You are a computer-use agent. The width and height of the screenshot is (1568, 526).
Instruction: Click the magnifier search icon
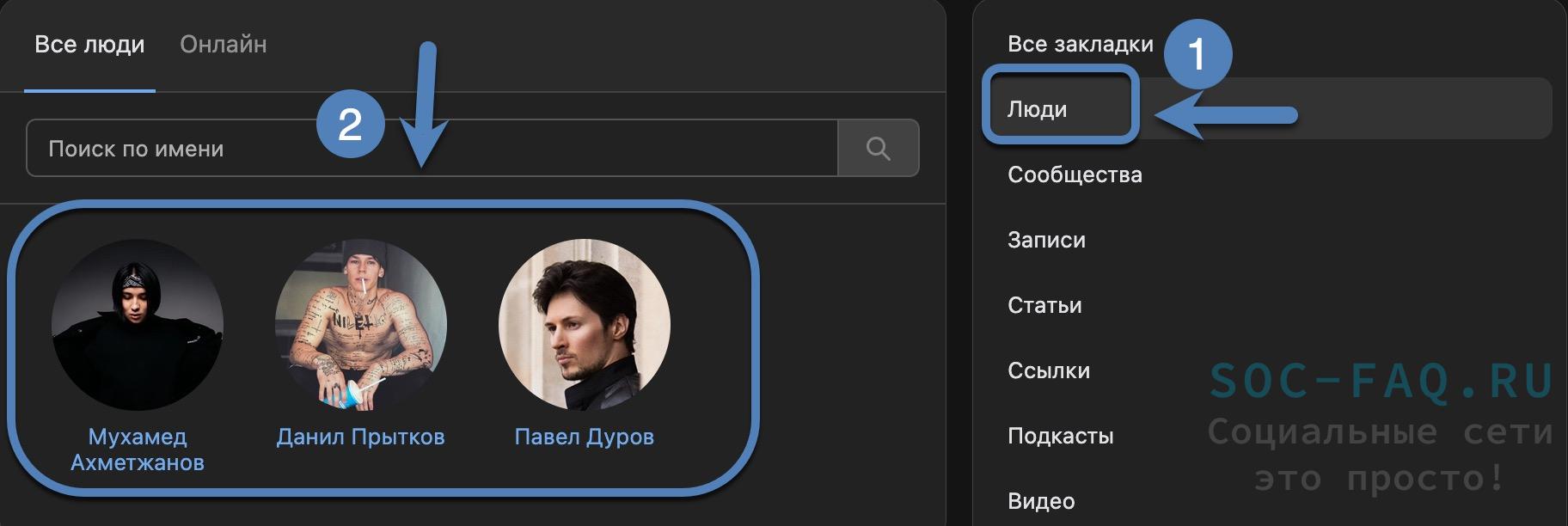point(878,149)
